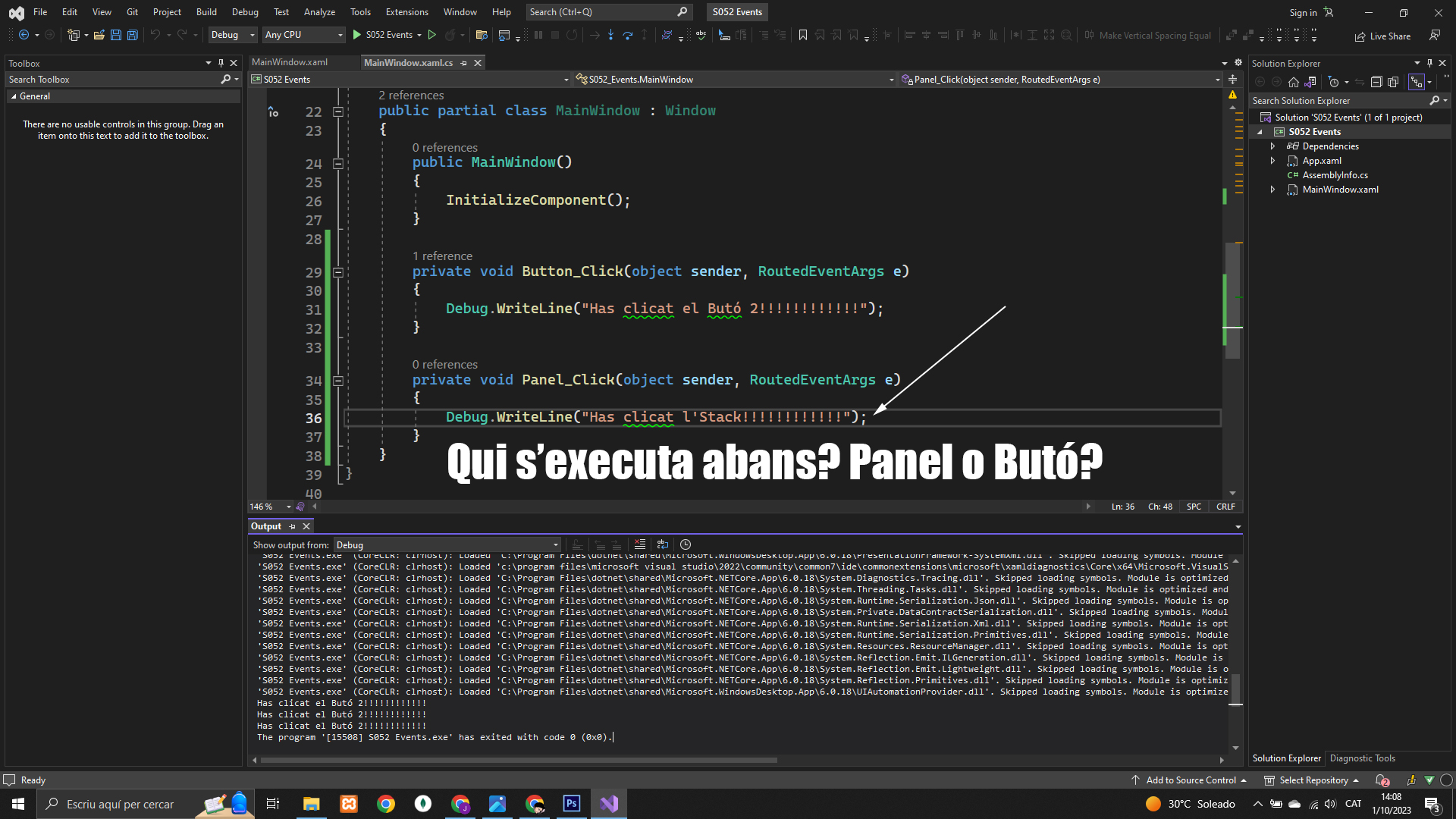
Task: Start debugging S052 Events with green play
Action: click(x=357, y=35)
